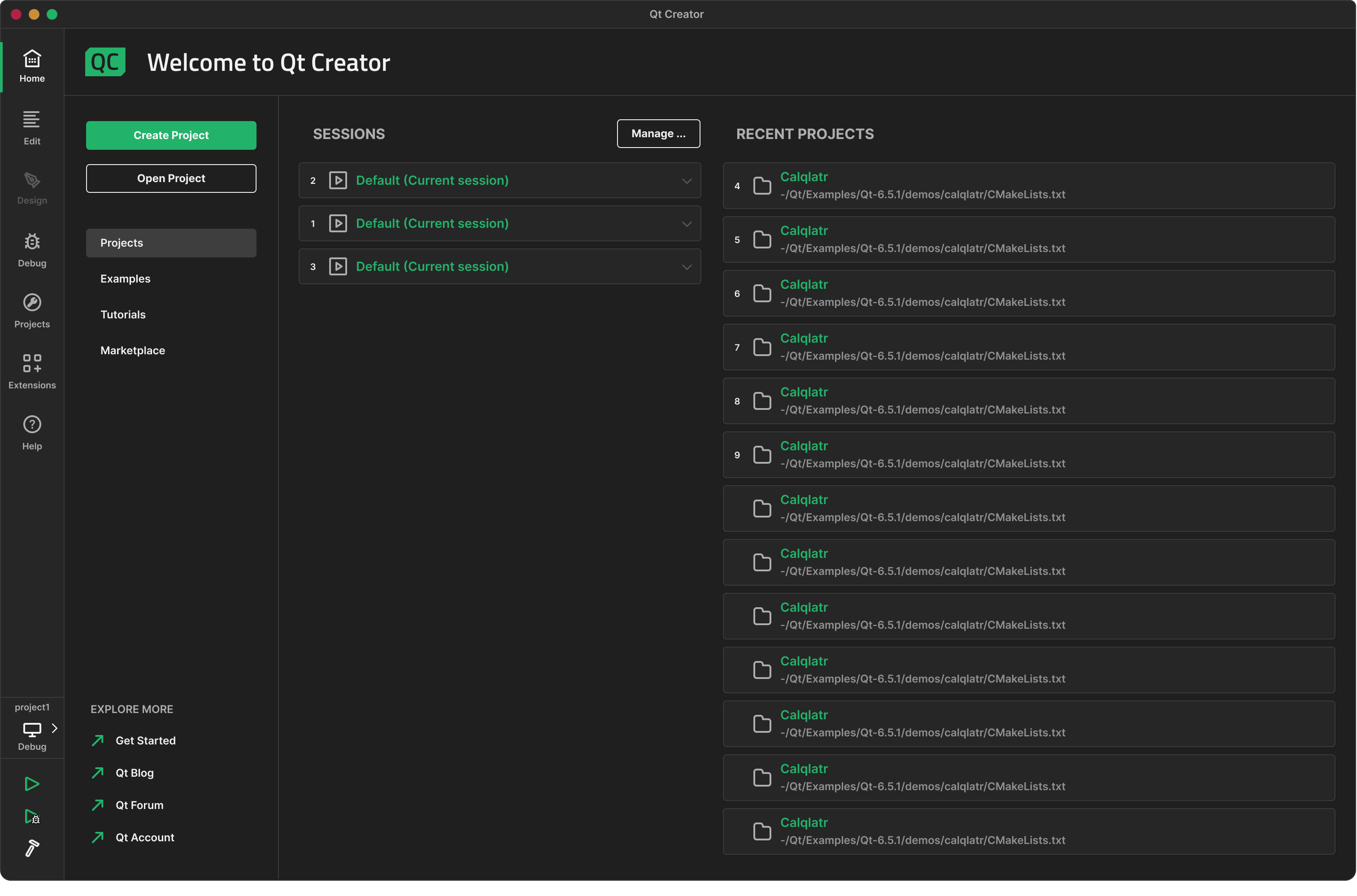Viewport: 1357px width, 896px height.
Task: Build project with hammer icon
Action: pyautogui.click(x=32, y=848)
